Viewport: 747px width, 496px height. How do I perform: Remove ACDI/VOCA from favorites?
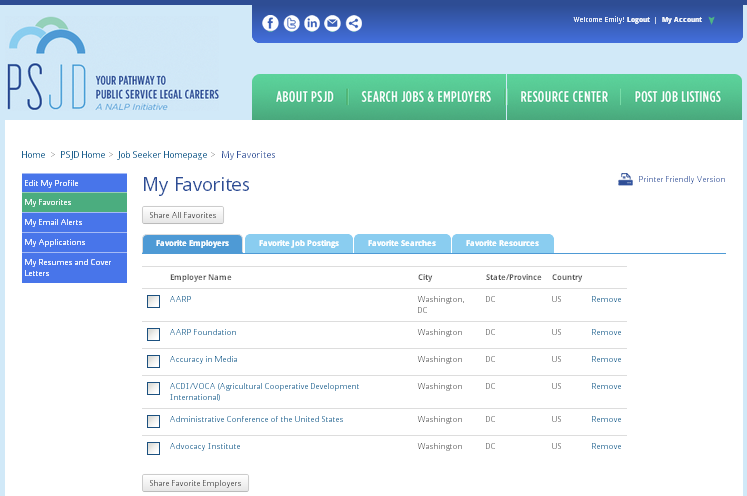(606, 386)
